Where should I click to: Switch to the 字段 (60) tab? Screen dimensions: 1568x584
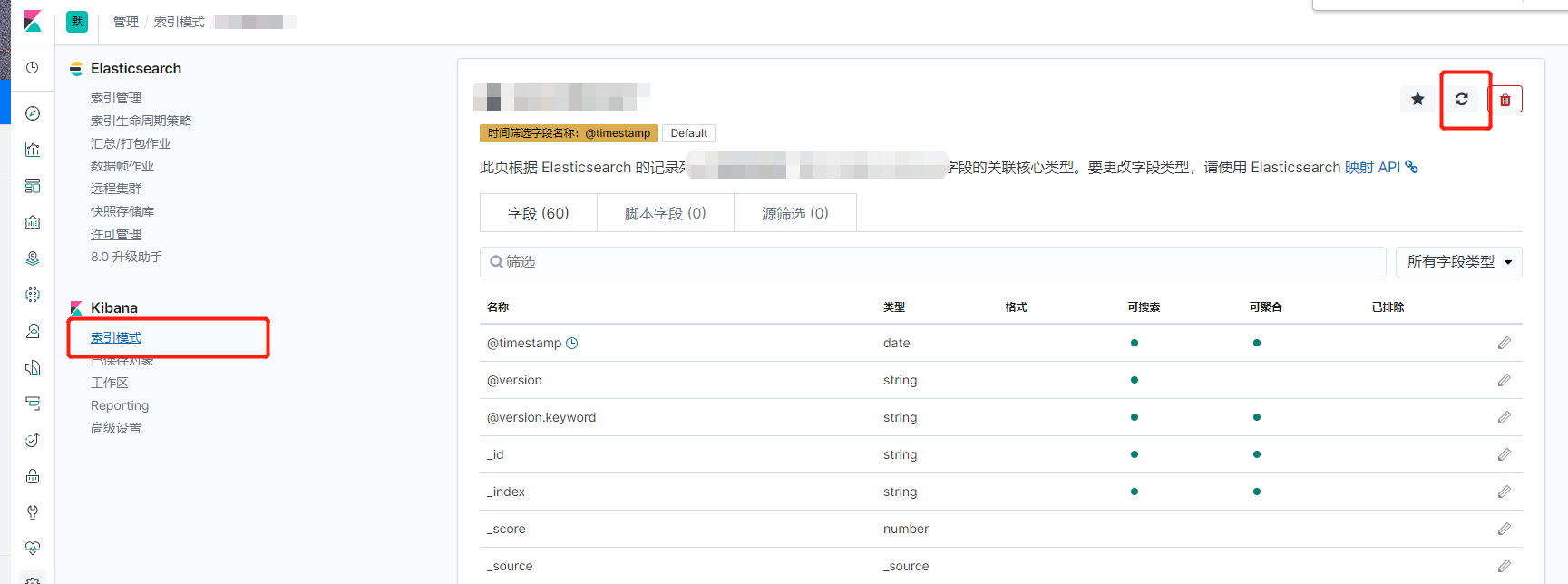pos(539,213)
